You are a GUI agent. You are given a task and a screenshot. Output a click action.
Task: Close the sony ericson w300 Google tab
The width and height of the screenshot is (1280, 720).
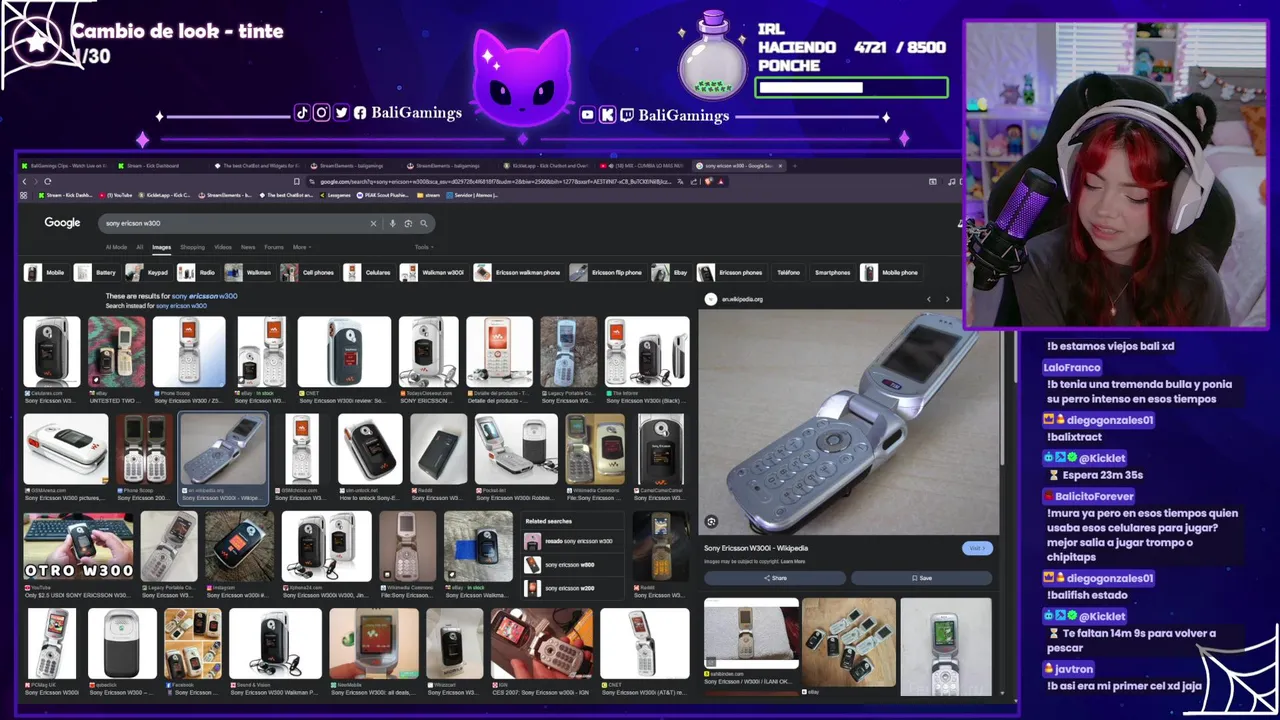tap(782, 165)
